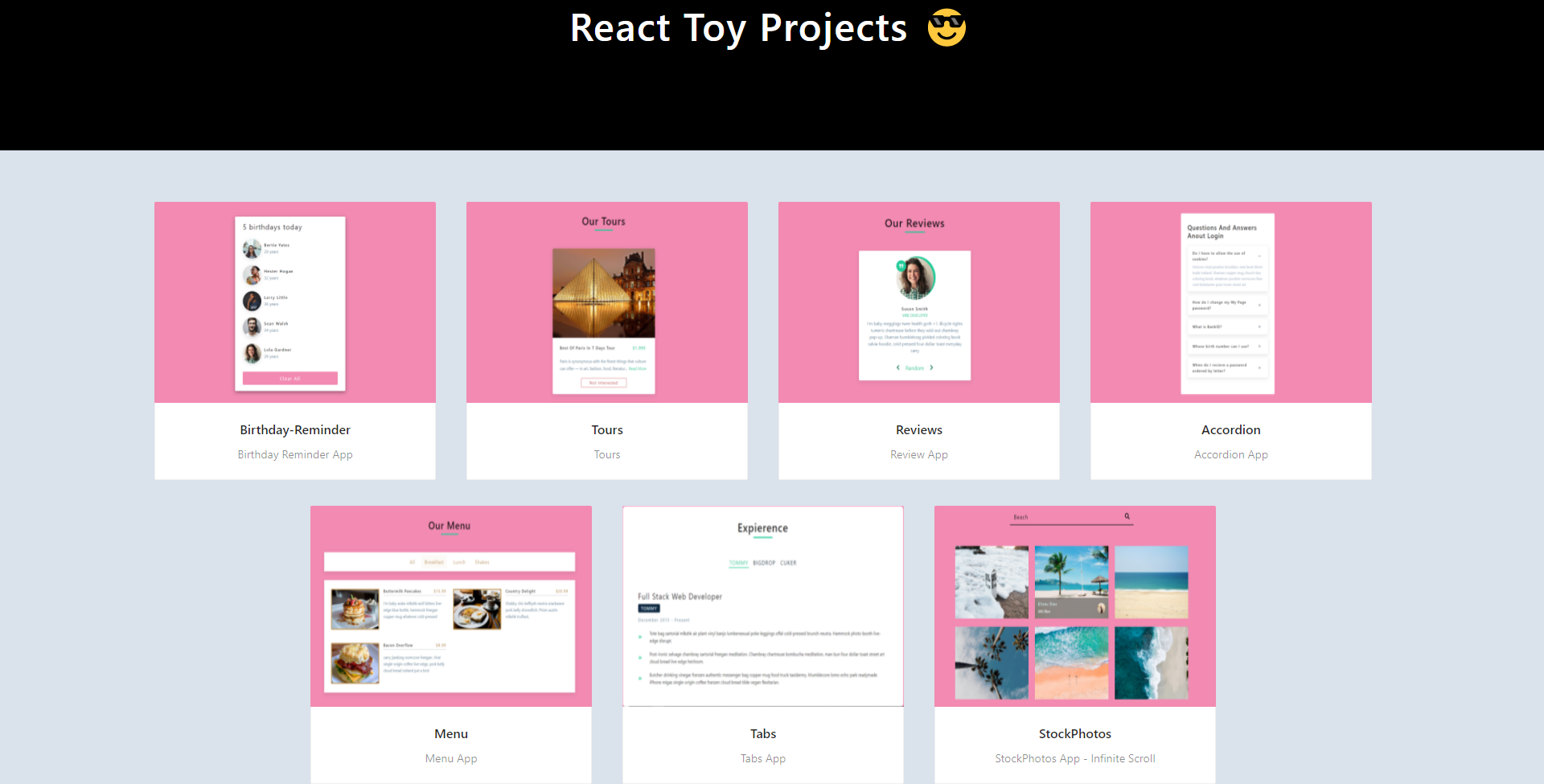Click the Menu project preview image

pyautogui.click(x=451, y=606)
